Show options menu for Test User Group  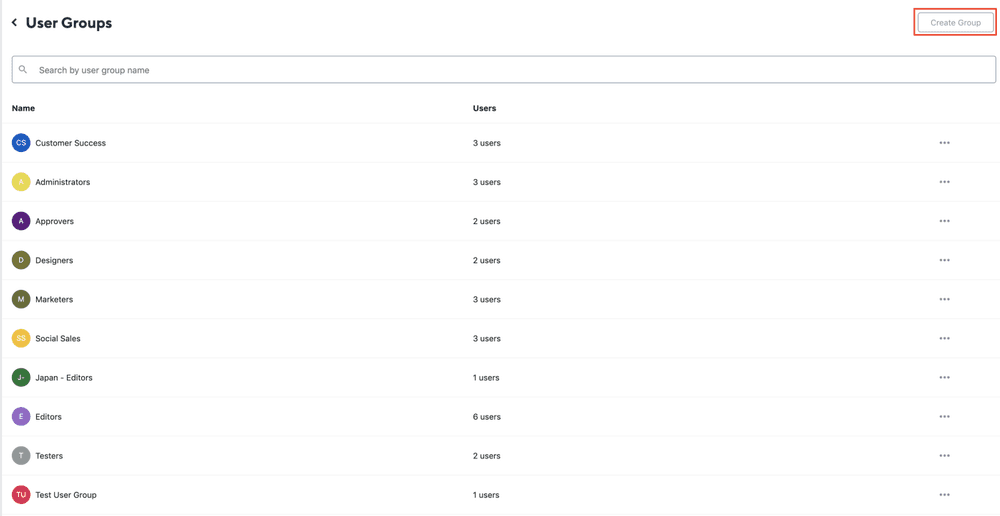pyautogui.click(x=944, y=495)
